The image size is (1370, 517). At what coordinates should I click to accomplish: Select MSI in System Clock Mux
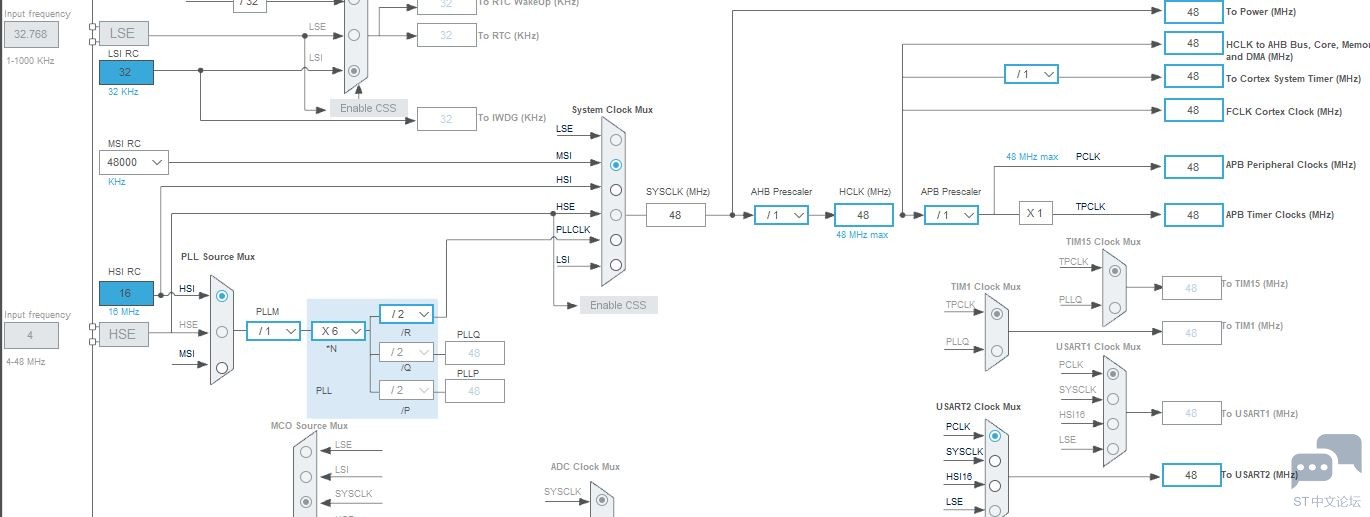pyautogui.click(x=615, y=165)
